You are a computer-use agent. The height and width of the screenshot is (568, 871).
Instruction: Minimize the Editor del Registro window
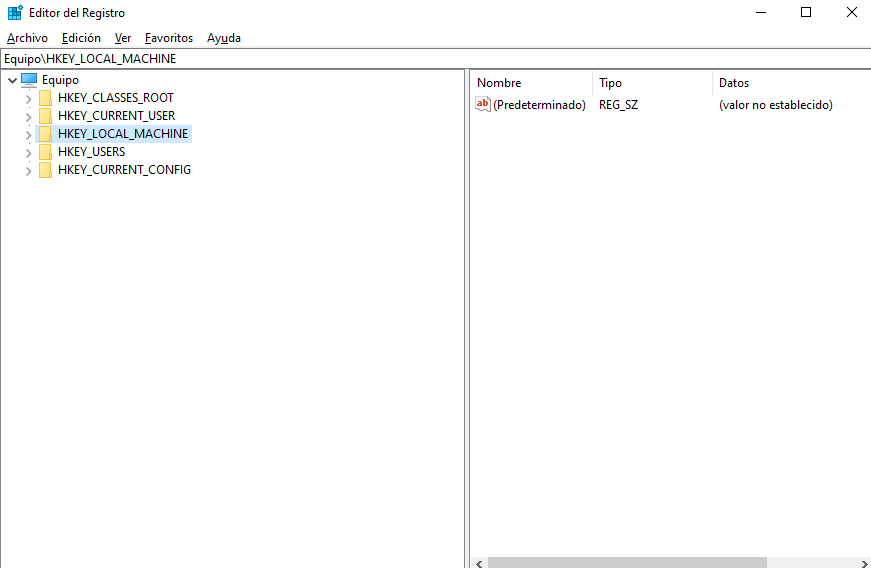[761, 12]
